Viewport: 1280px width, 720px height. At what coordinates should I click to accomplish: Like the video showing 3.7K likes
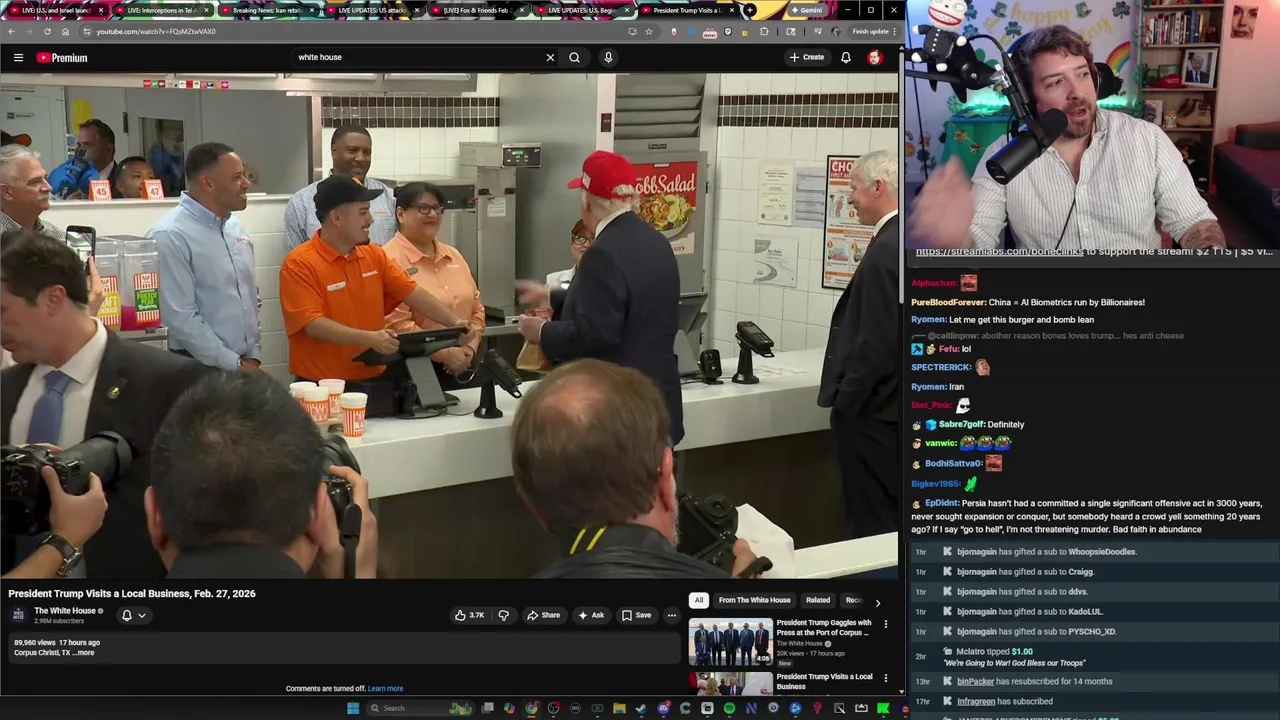(x=469, y=615)
